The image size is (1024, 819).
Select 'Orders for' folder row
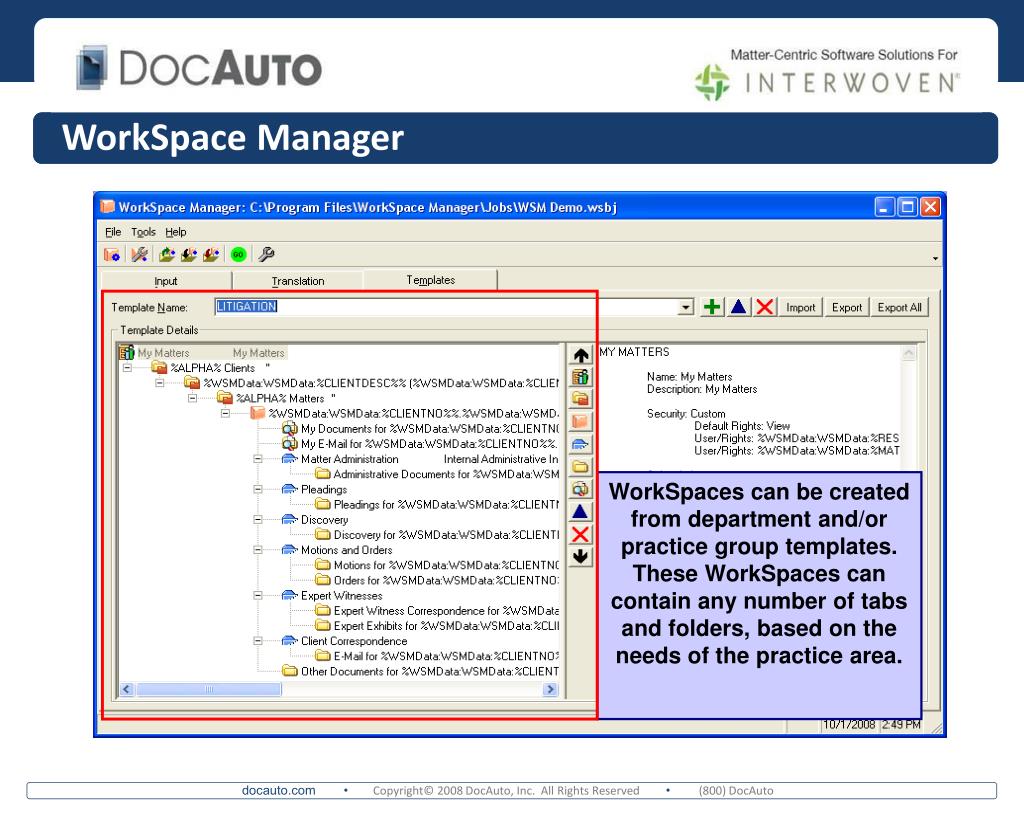[438, 580]
